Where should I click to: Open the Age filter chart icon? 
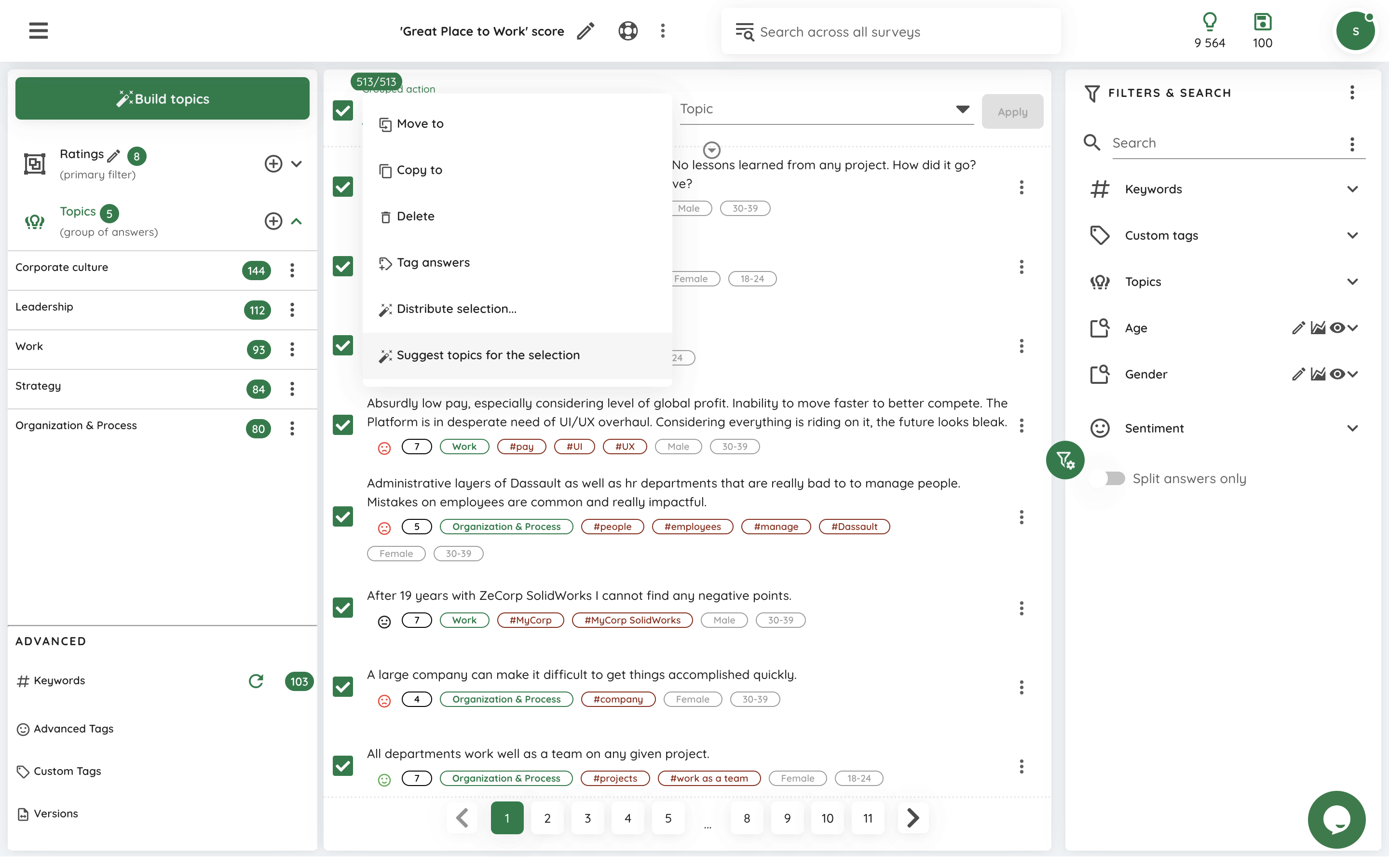coord(1318,328)
